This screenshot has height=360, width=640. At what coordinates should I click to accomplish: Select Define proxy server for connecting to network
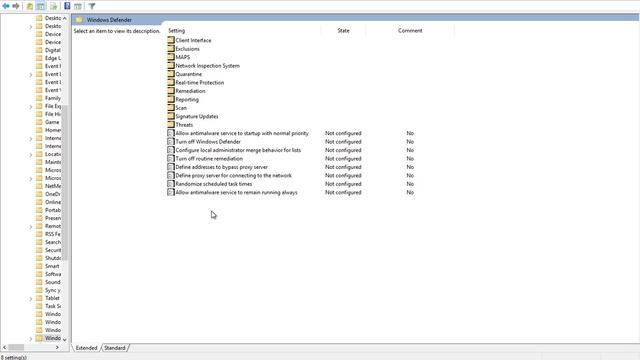tap(233, 176)
